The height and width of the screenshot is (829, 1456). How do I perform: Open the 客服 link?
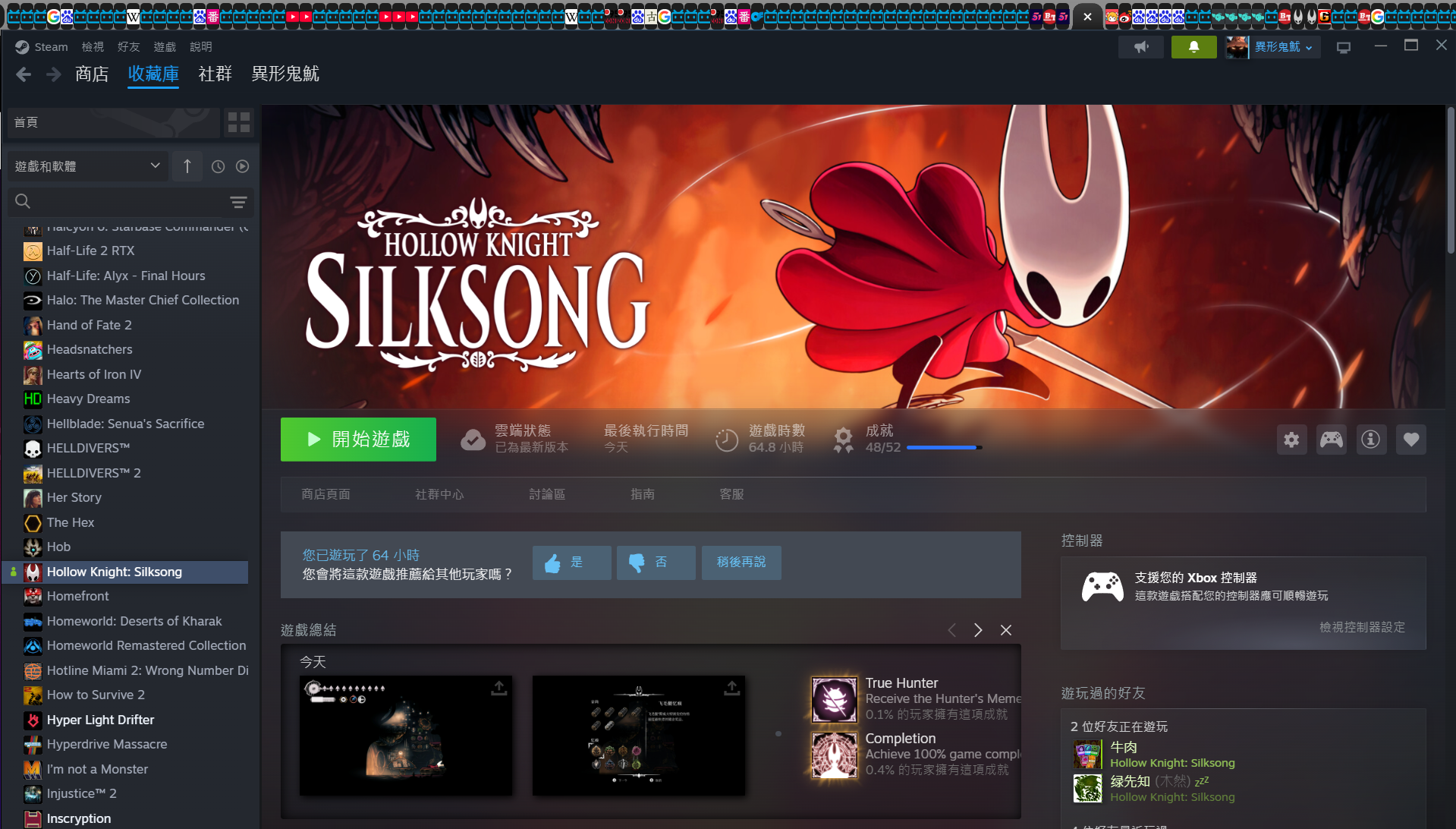point(731,494)
